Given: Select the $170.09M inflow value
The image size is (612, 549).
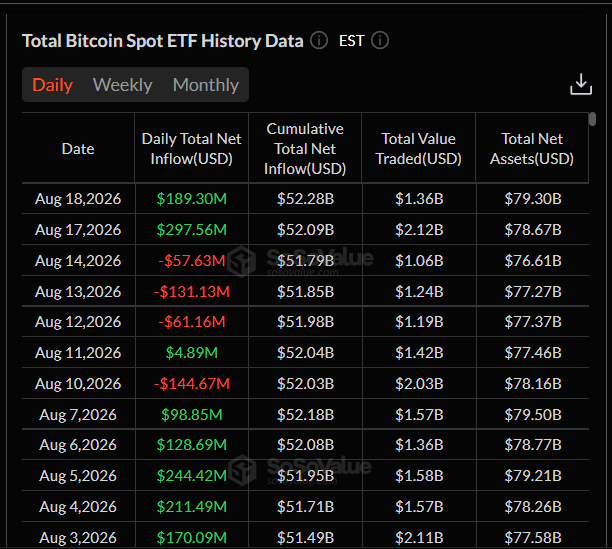Looking at the screenshot, I should pyautogui.click(x=192, y=538).
